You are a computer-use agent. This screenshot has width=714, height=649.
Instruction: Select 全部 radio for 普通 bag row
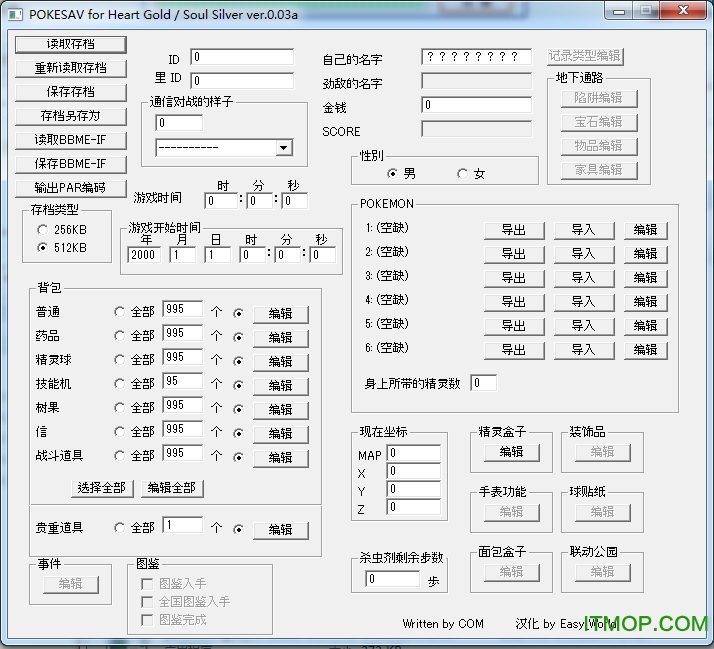tap(119, 312)
